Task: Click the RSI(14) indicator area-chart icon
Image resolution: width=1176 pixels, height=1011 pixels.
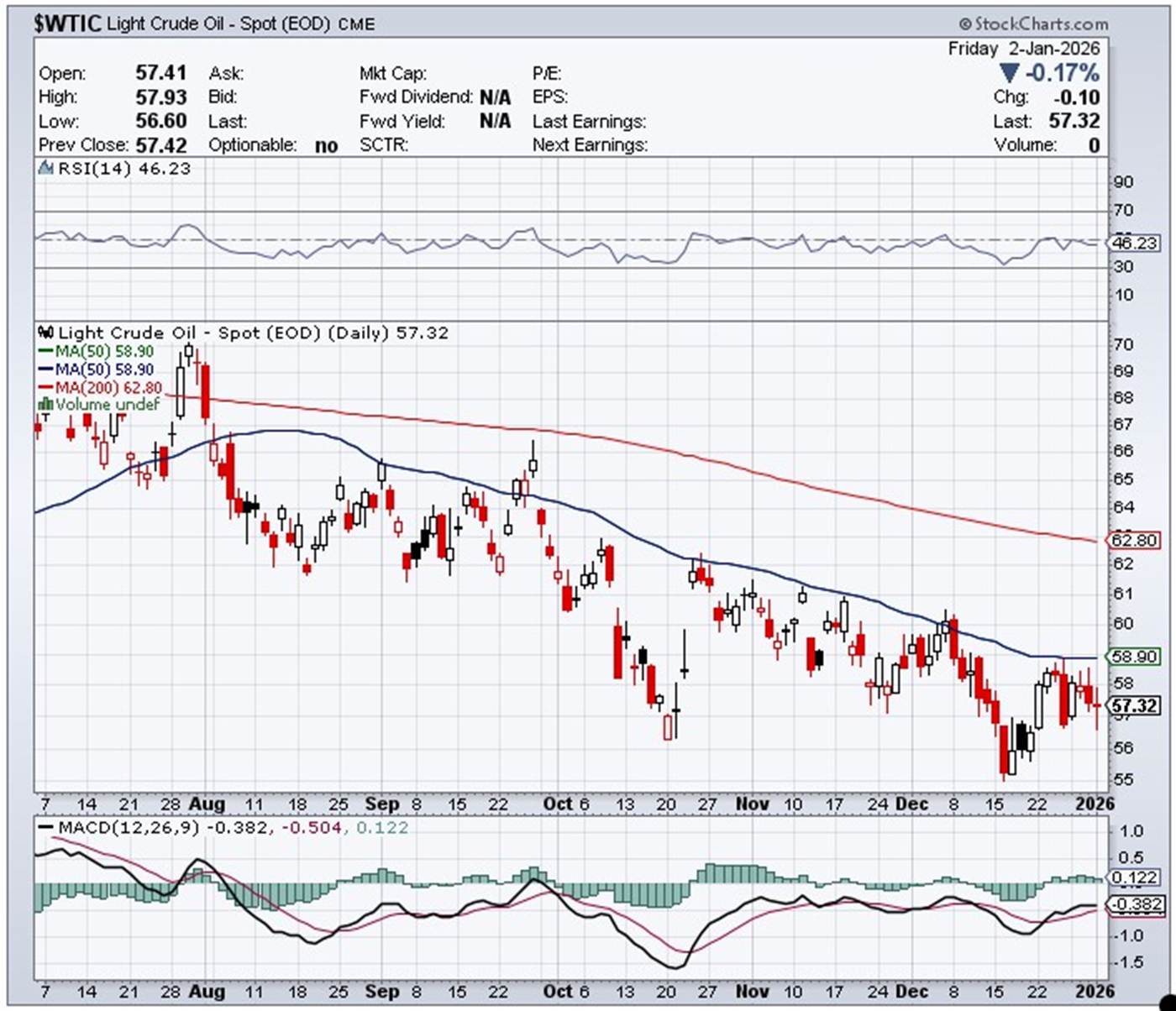Action: [x=46, y=169]
